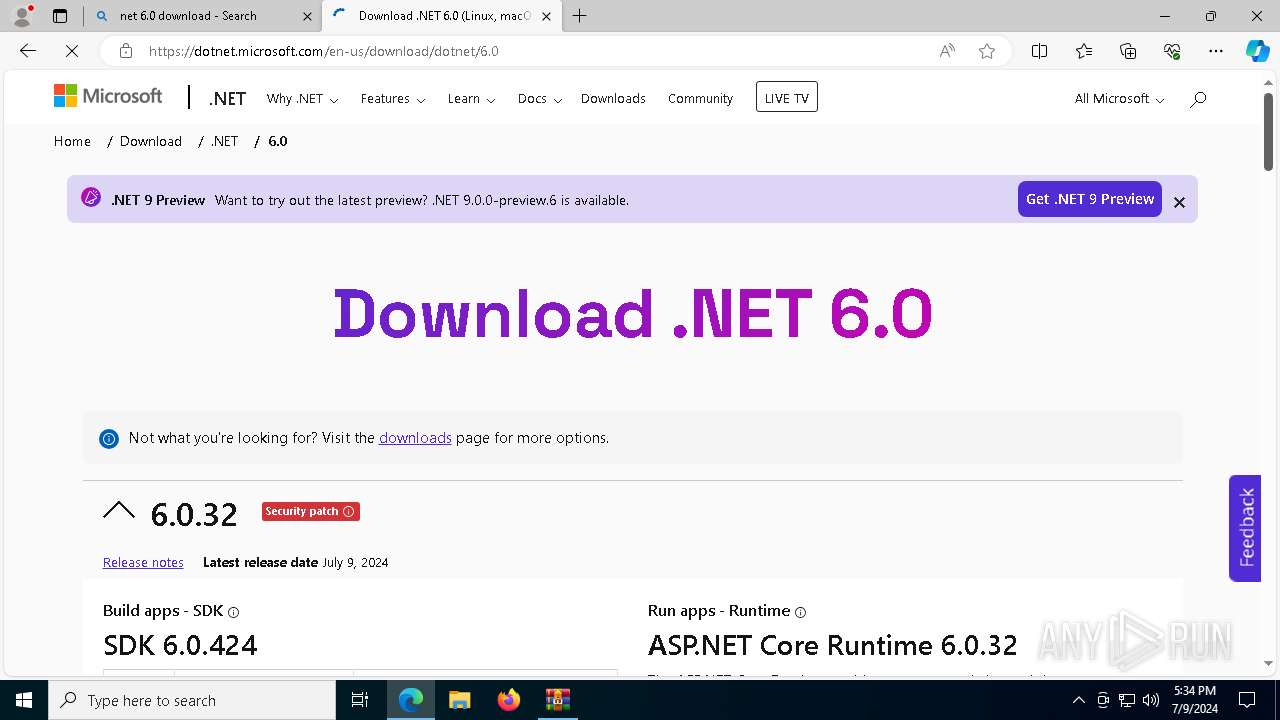This screenshot has width=1280, height=720.
Task: Click the Microsoft logo
Action: tap(108, 96)
